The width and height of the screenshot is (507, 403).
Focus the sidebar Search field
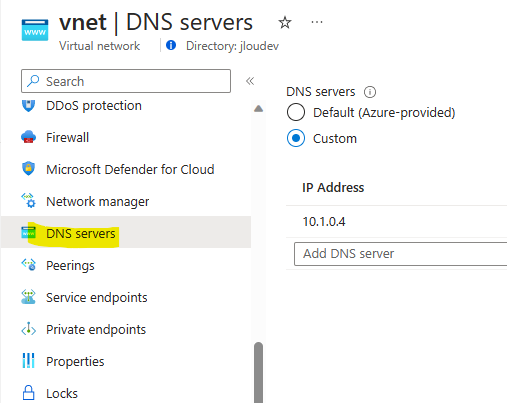point(126,81)
